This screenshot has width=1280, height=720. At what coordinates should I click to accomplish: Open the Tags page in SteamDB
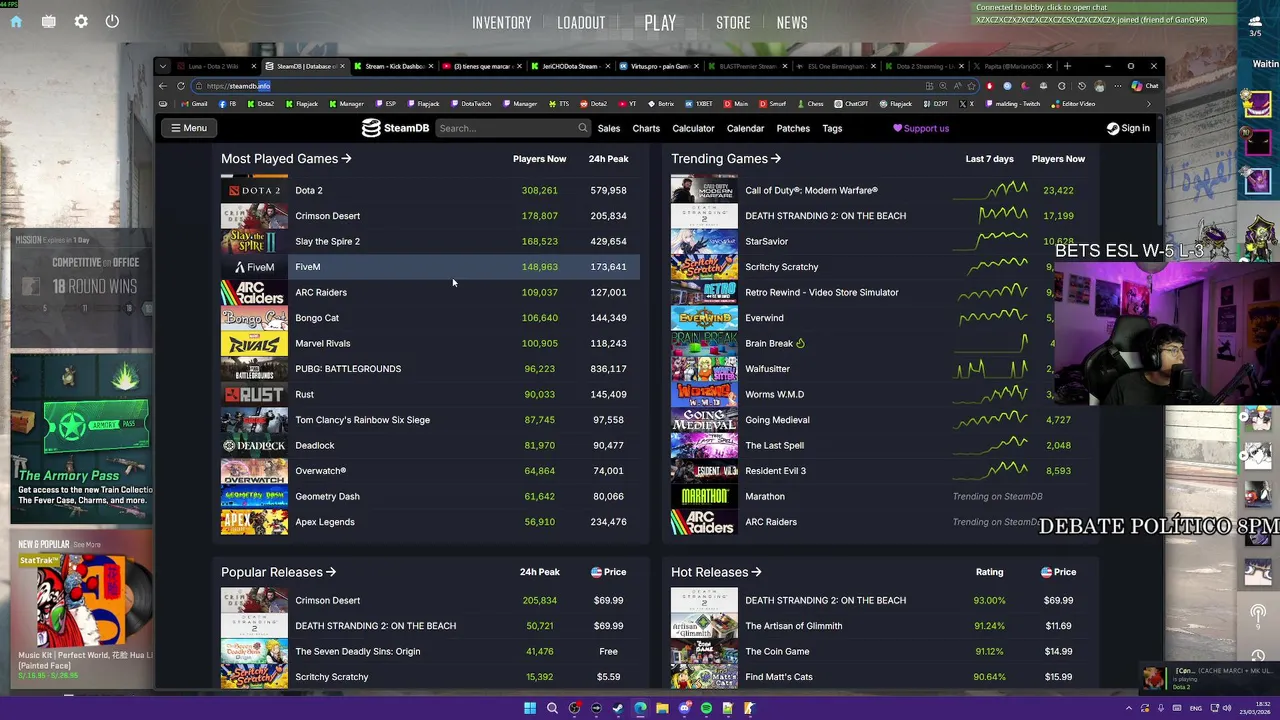832,128
